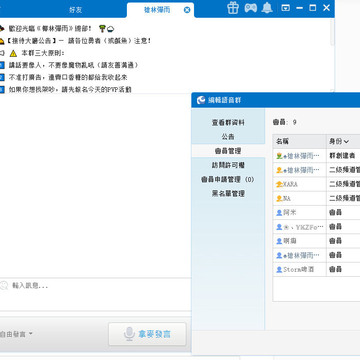360x360 pixels.
Task: Open 公告 in the dialog sidebar
Action: 228,137
